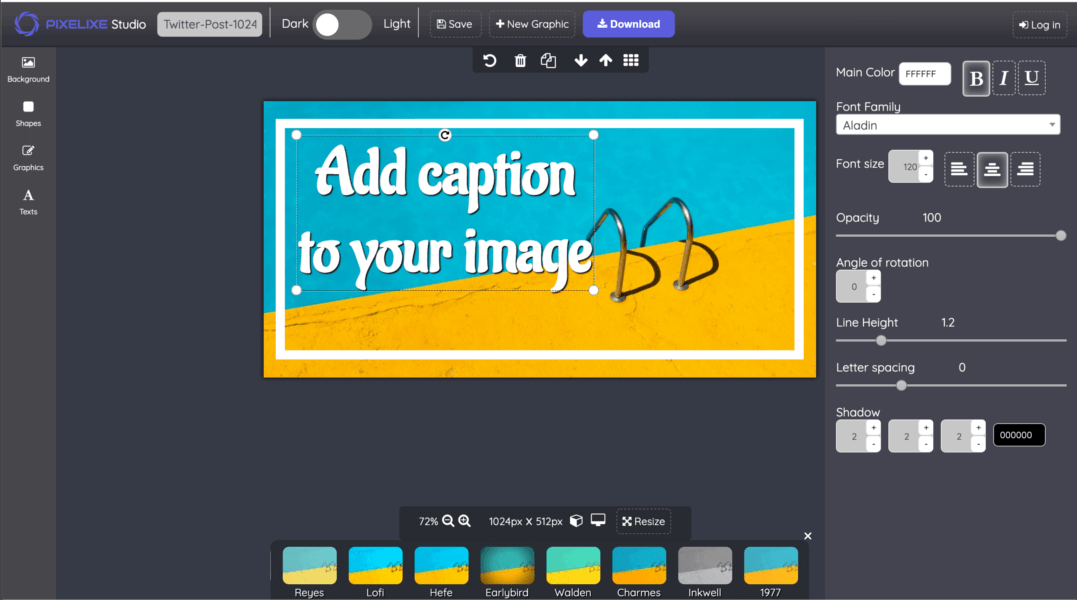Click the undo/reset arrow icon
This screenshot has width=1077, height=600.
coord(490,61)
